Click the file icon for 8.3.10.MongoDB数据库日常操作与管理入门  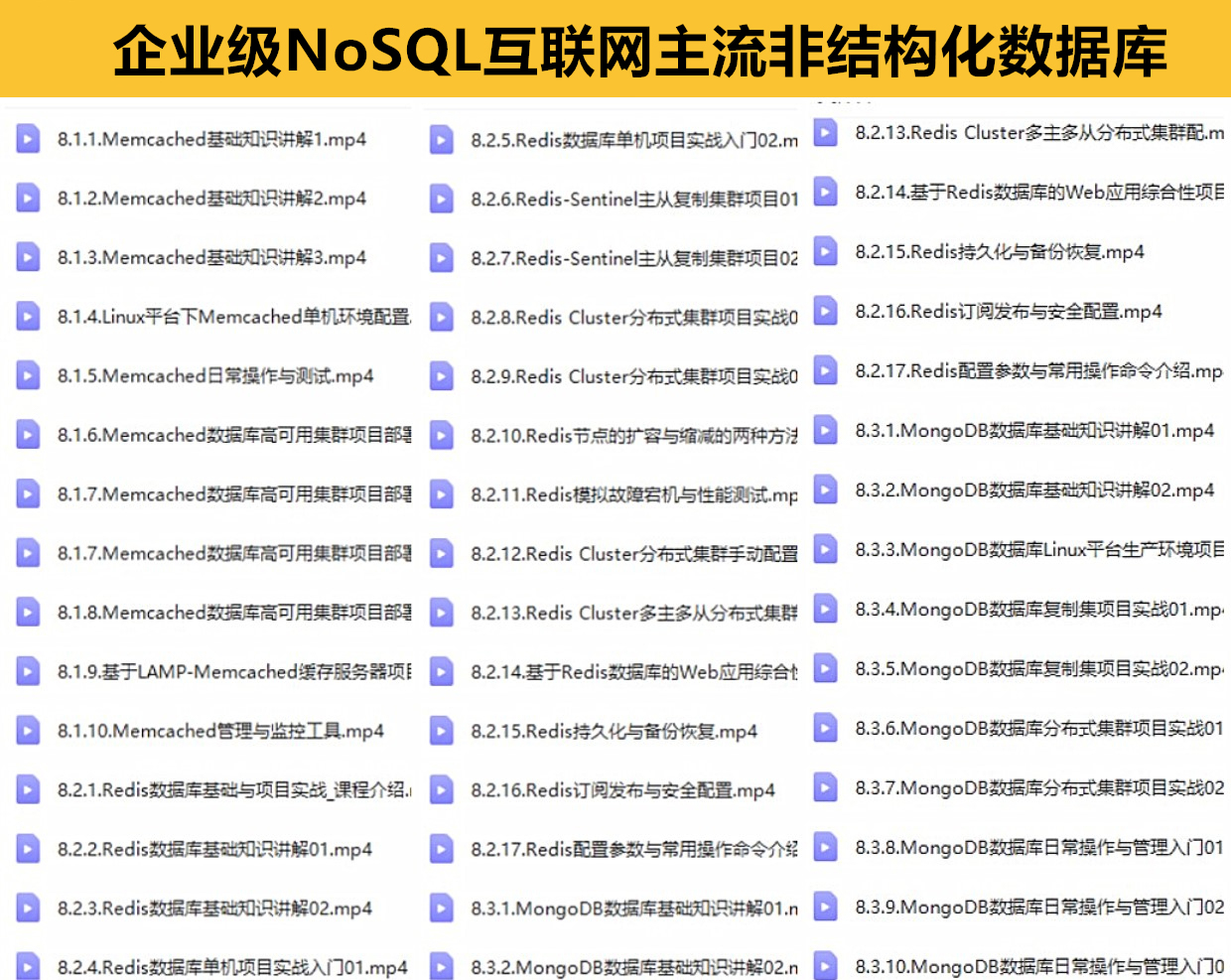(x=825, y=965)
